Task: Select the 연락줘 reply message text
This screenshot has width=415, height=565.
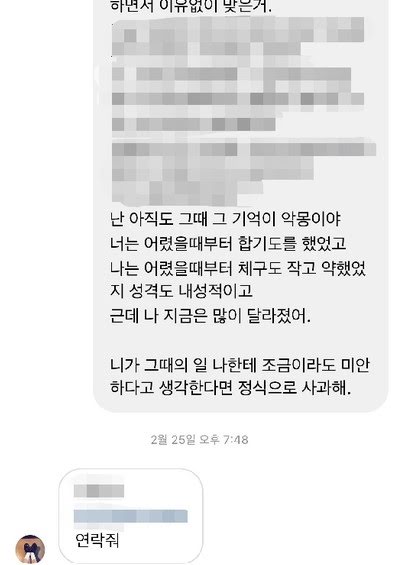Action: (97, 540)
